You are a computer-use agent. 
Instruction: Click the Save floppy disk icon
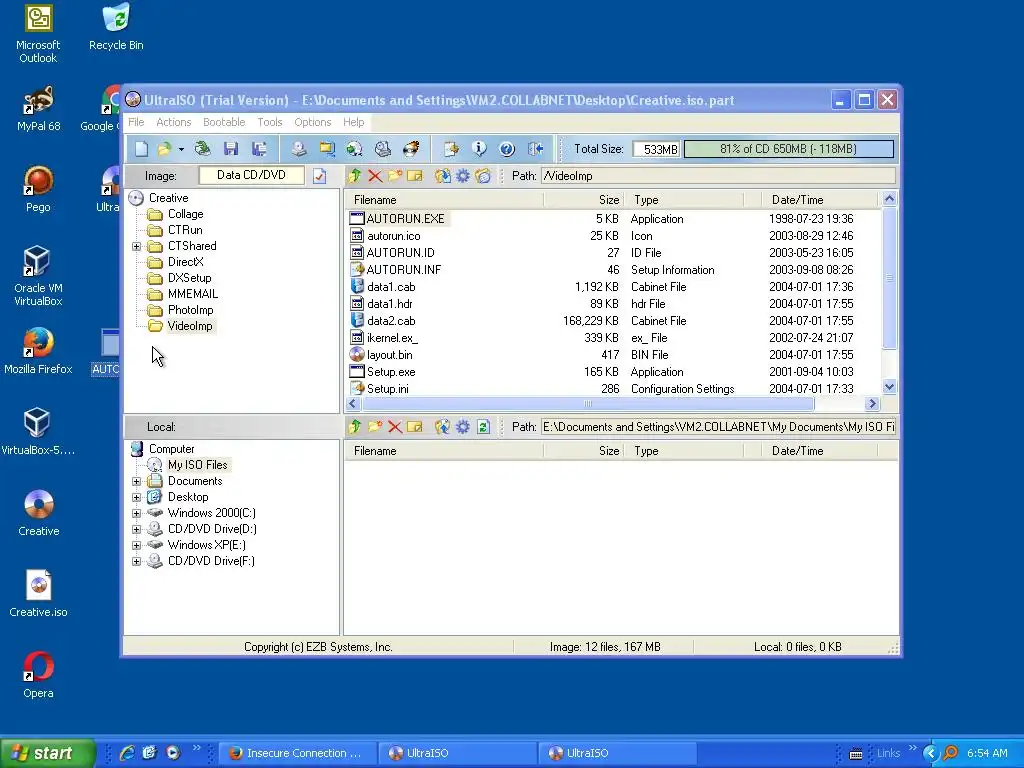coord(231,149)
